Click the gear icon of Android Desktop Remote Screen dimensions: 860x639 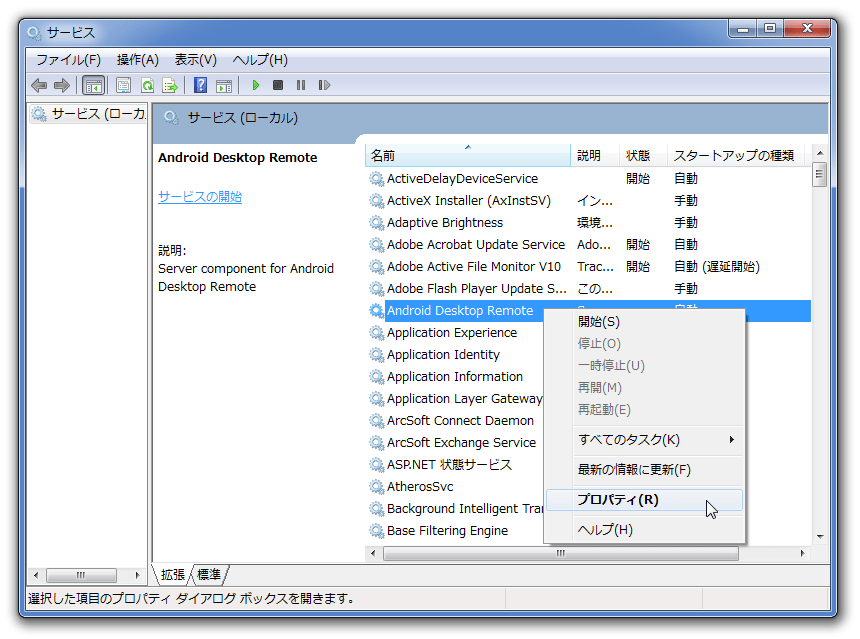376,310
